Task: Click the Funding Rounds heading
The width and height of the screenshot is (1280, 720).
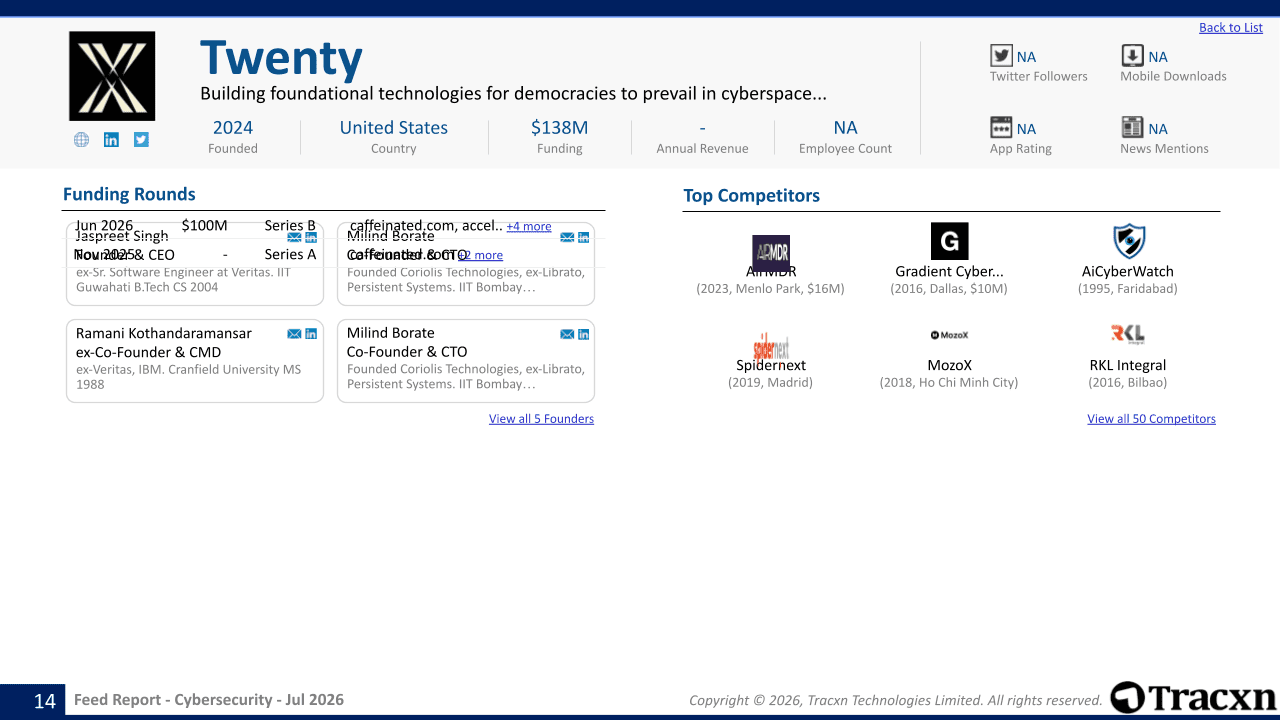Action: (129, 194)
